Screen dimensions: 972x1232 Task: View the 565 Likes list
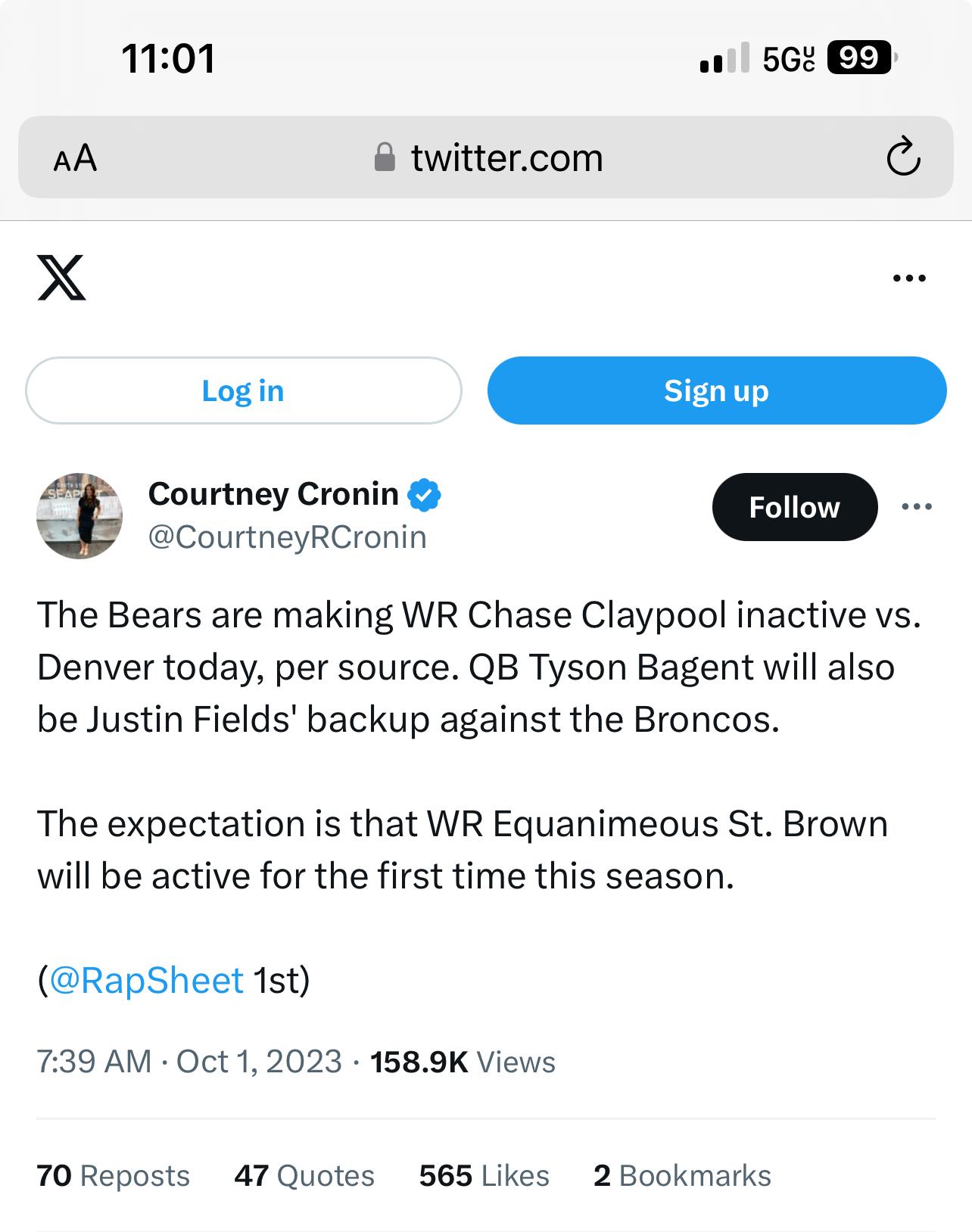tap(484, 1176)
